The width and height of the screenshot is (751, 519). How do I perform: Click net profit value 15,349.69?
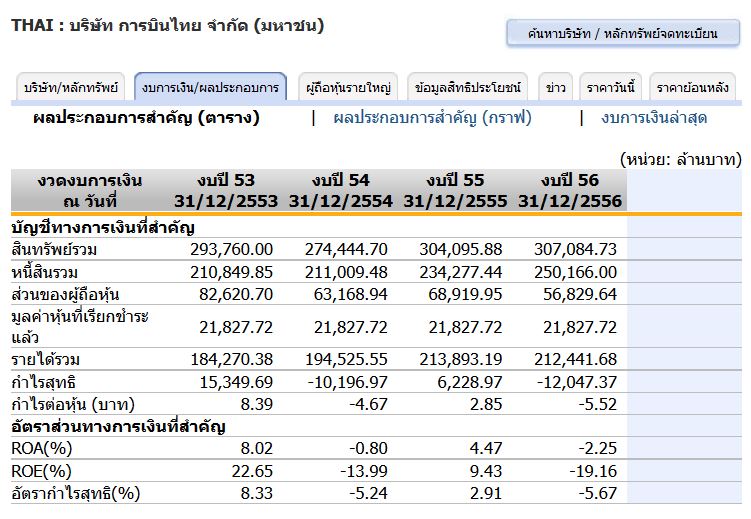[236, 382]
